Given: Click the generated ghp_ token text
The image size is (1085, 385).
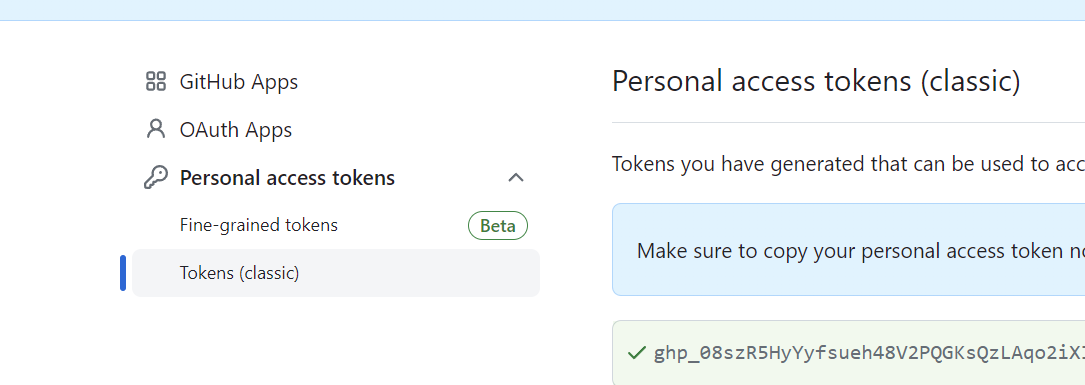Looking at the screenshot, I should 869,353.
